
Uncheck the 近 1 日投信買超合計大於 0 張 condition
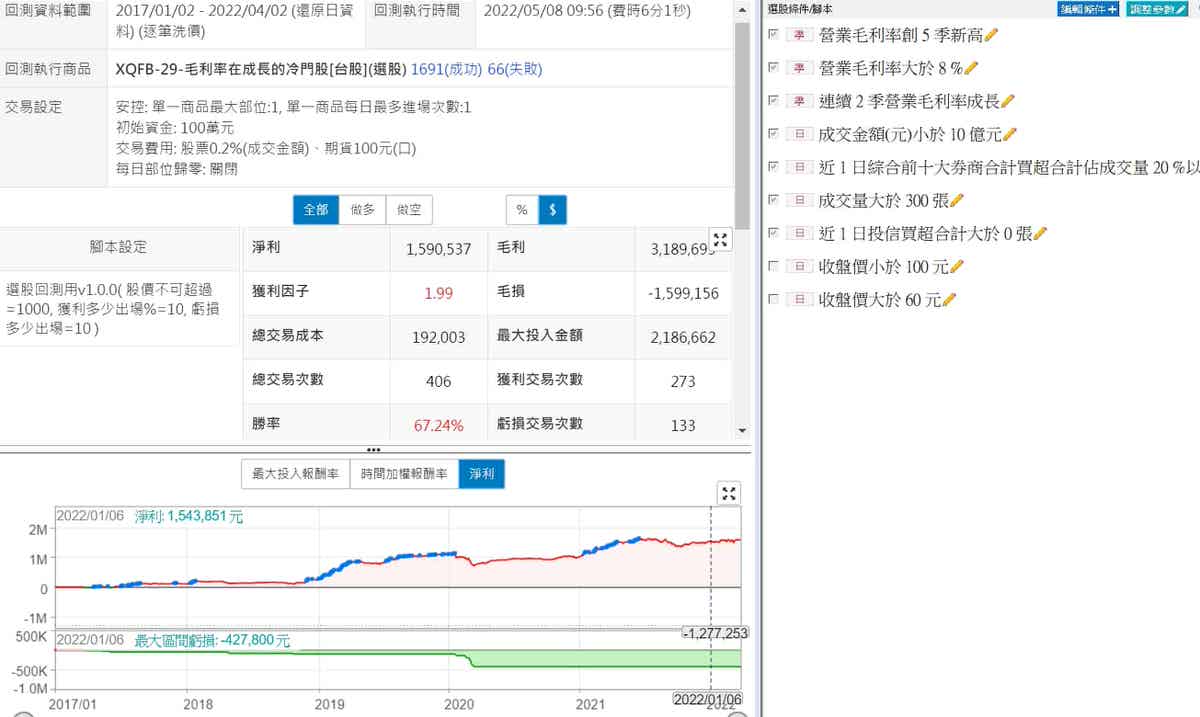(772, 233)
